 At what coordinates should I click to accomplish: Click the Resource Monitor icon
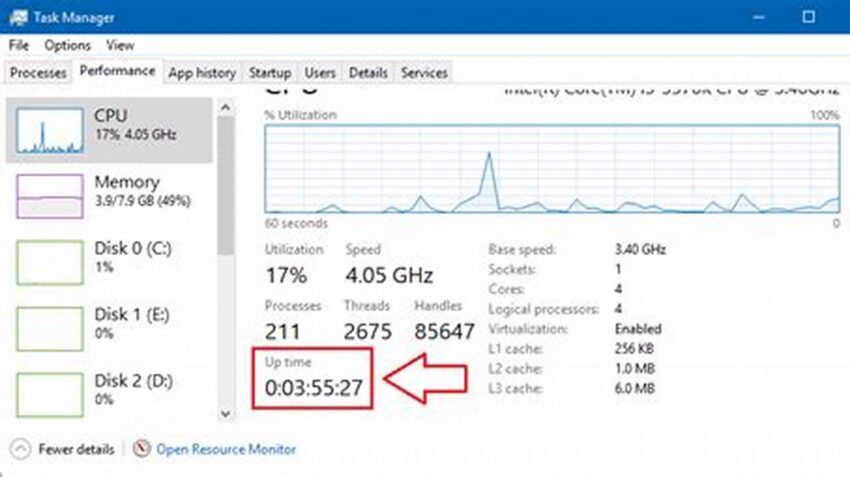(141, 448)
